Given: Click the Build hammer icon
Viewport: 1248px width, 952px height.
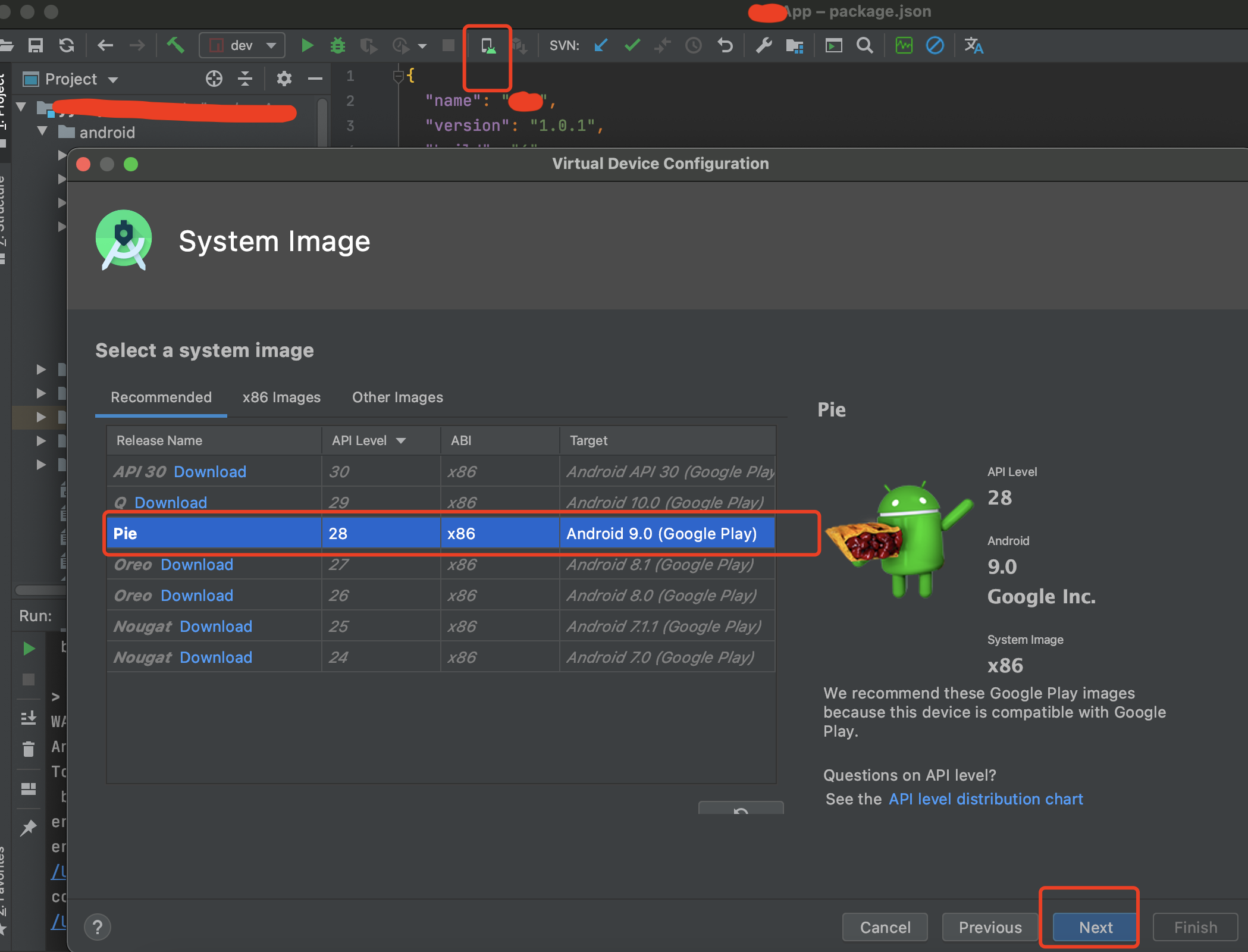Looking at the screenshot, I should coord(175,46).
